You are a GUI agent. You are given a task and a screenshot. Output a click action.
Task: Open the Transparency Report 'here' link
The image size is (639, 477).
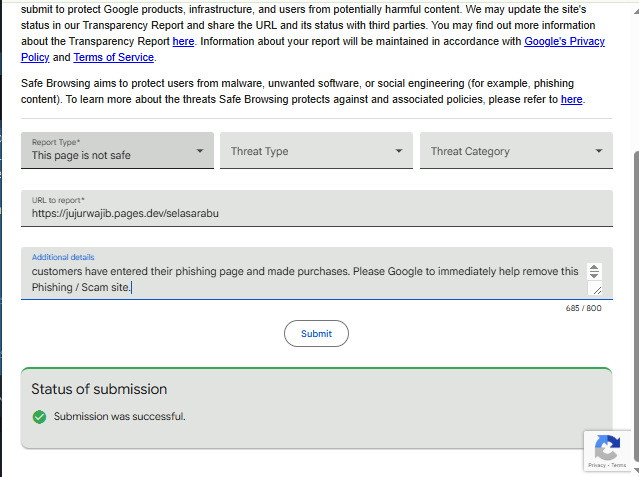tap(183, 42)
